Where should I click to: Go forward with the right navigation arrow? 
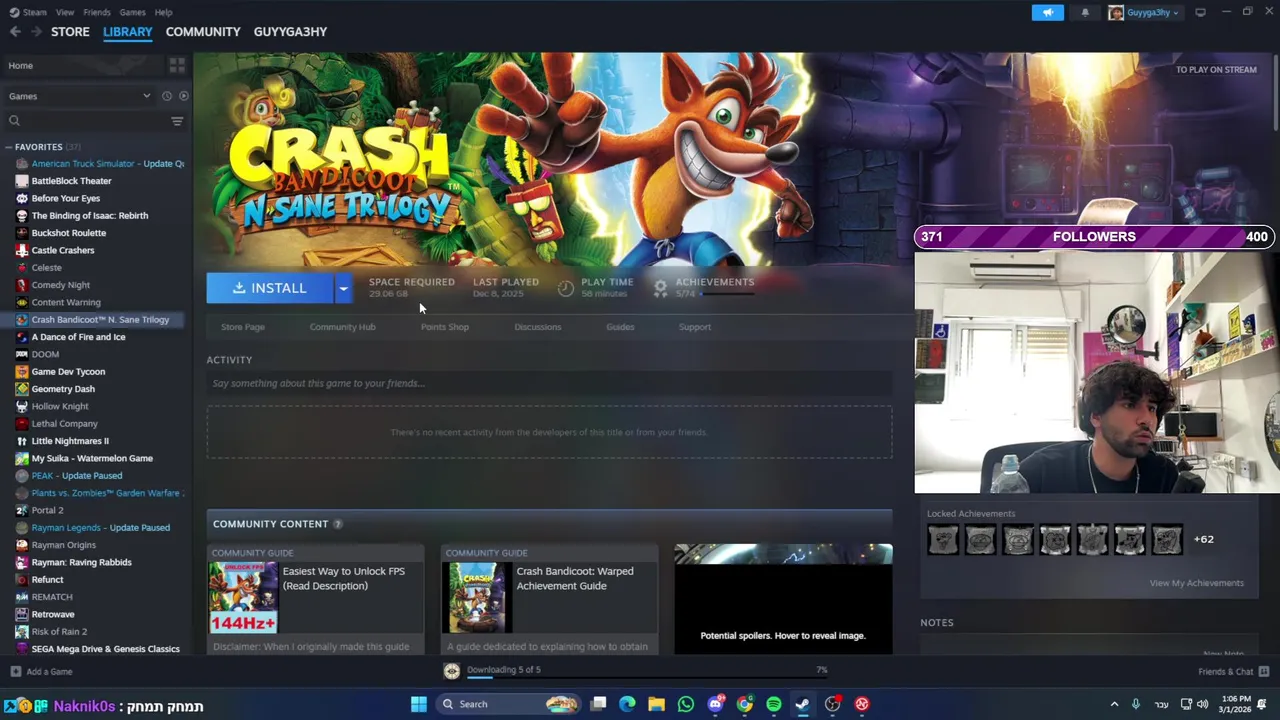pos(38,32)
